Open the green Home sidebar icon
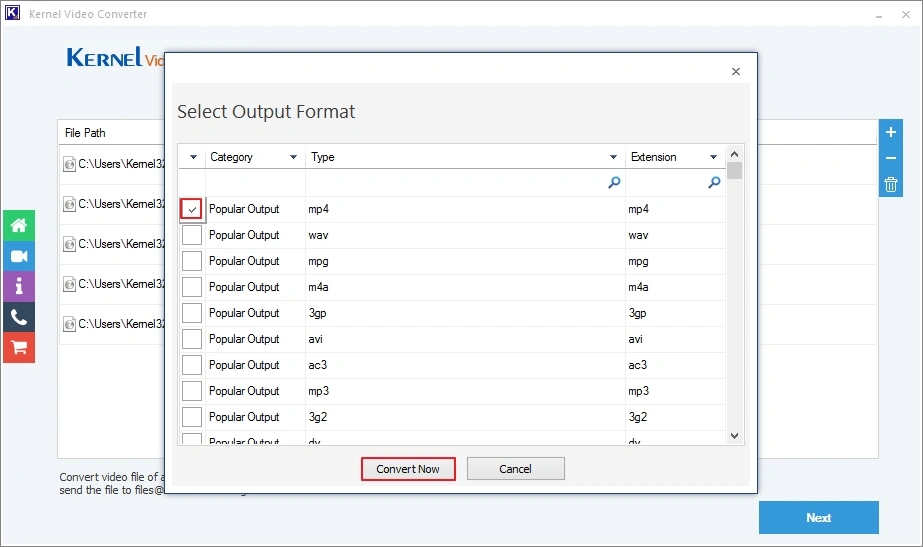This screenshot has height=547, width=923. [x=19, y=226]
